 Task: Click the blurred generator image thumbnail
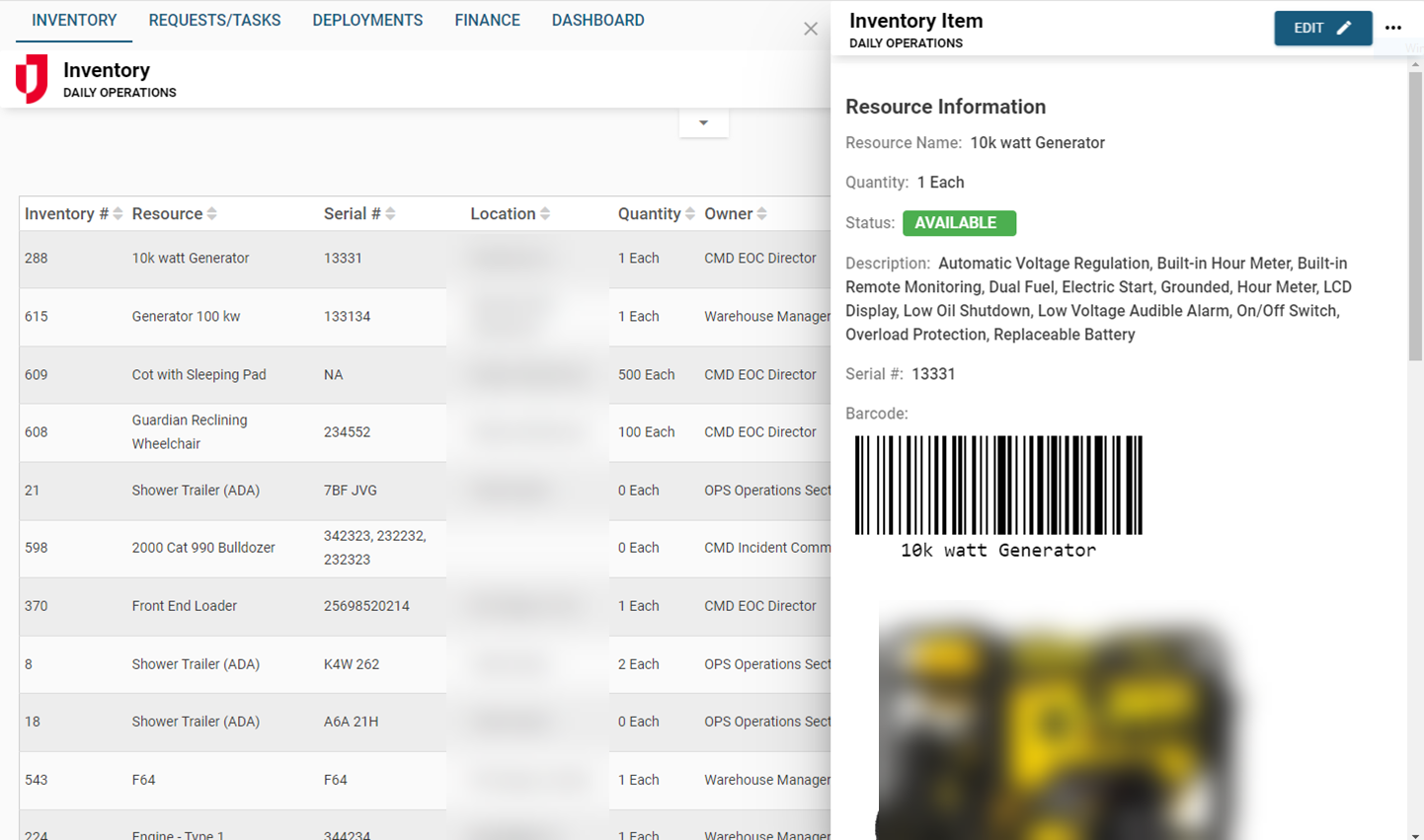coord(1057,721)
